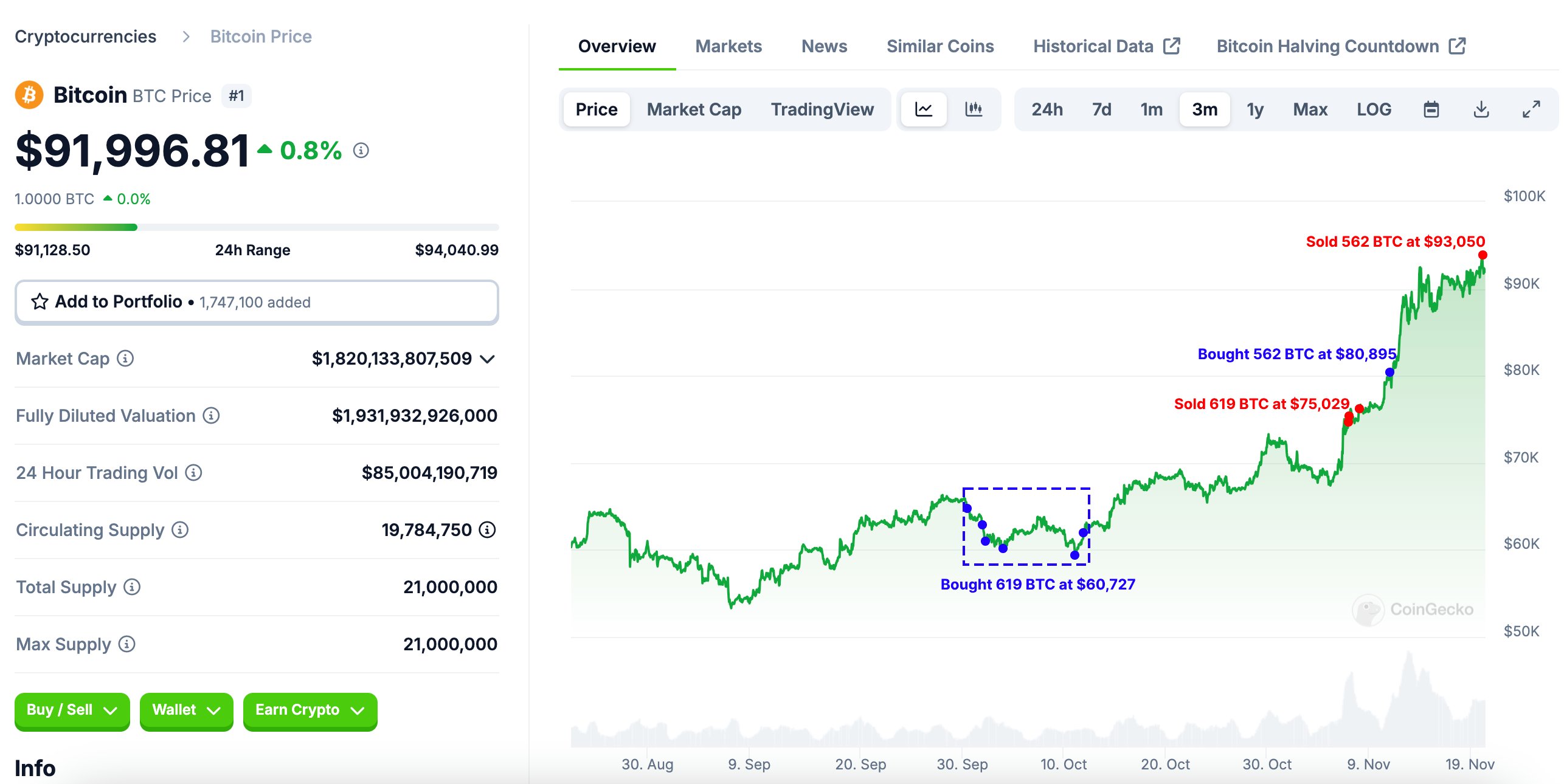
Task: Click the 24 Hour Trading Vol info icon
Action: pyautogui.click(x=193, y=473)
